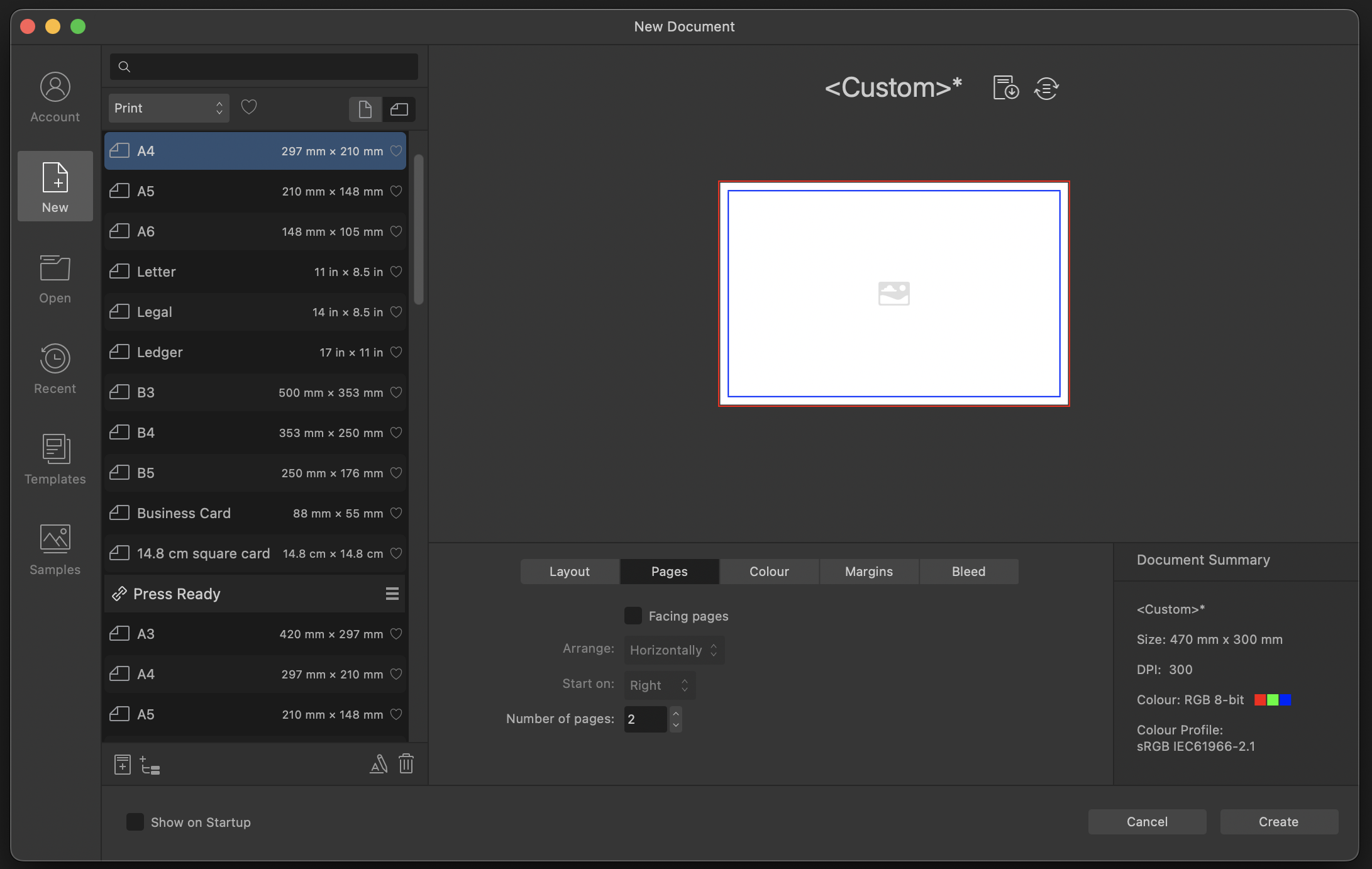Open the Arrange dropdown
The image size is (1372, 869).
click(x=673, y=650)
